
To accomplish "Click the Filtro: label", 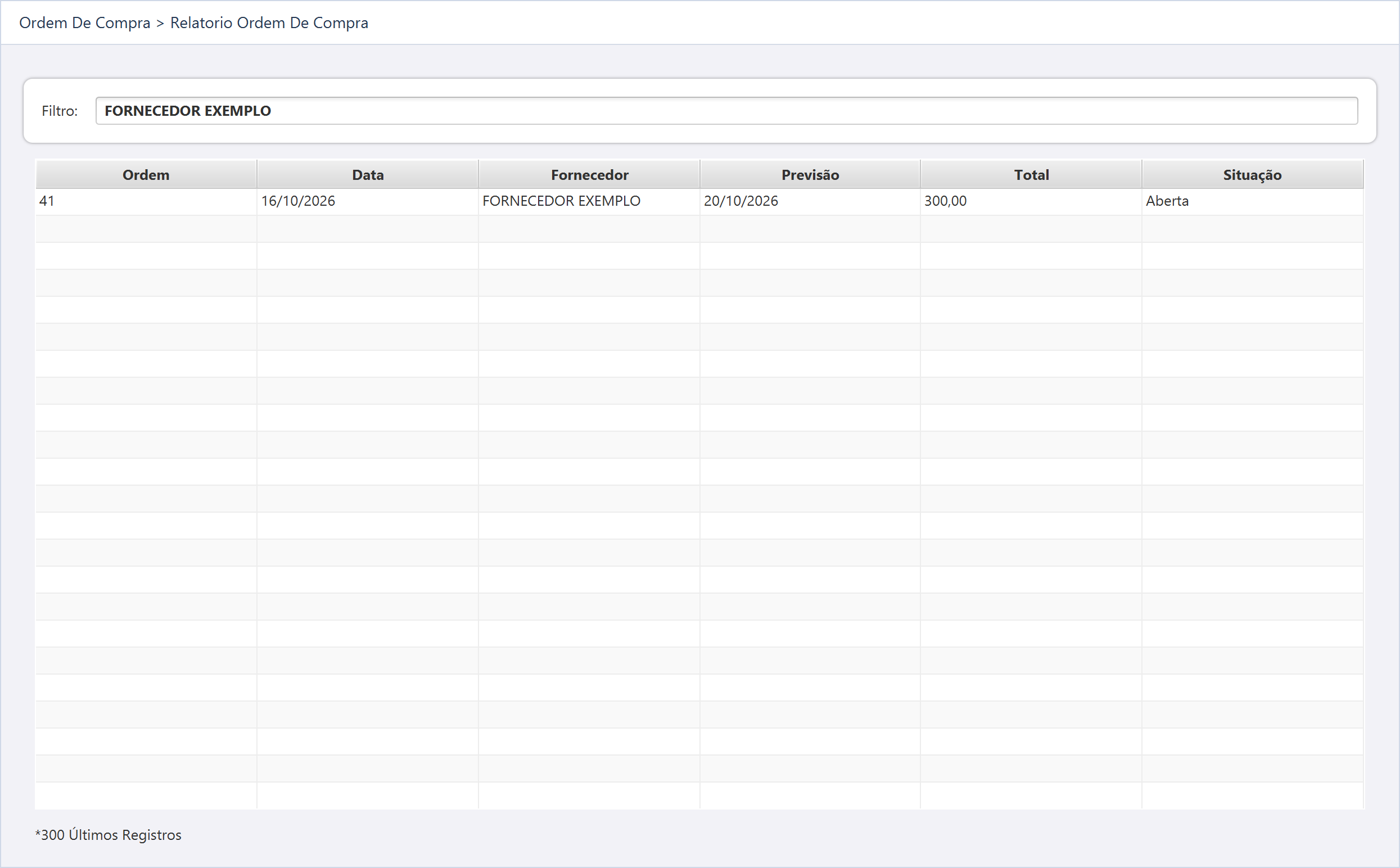I will [x=60, y=111].
